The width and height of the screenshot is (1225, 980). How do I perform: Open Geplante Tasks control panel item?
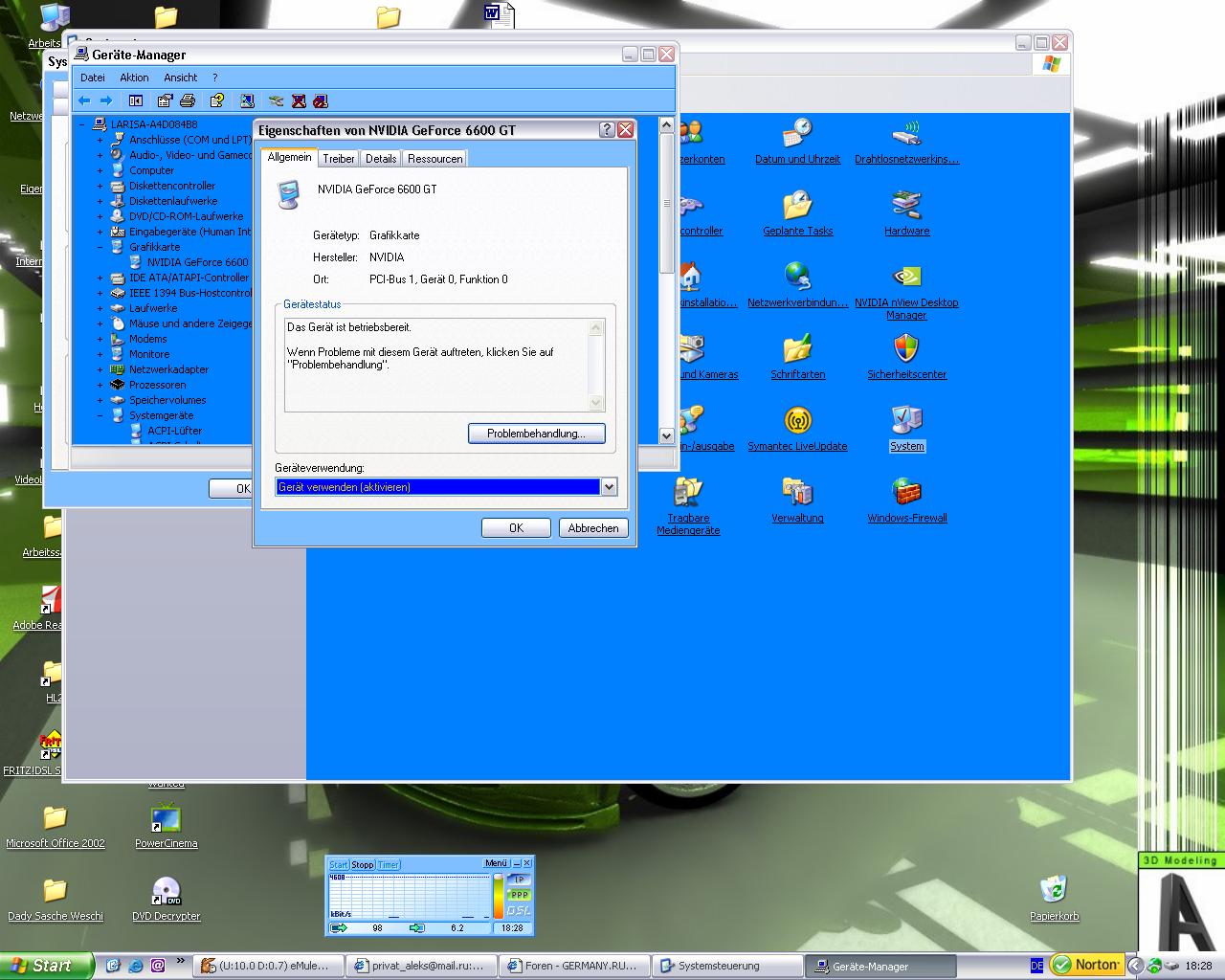coord(797,213)
